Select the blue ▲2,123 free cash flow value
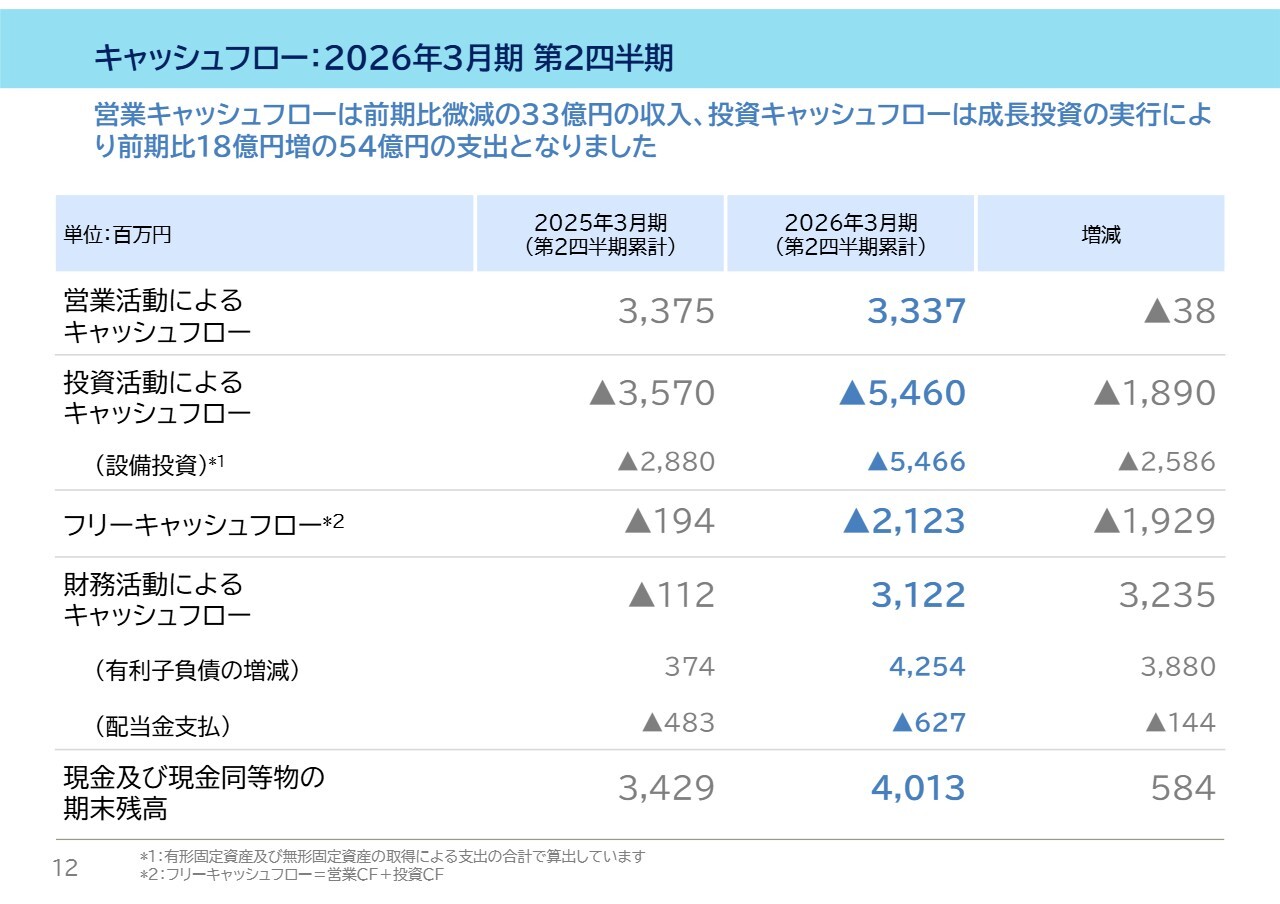Screen dimensions: 1280x904 click(x=904, y=521)
